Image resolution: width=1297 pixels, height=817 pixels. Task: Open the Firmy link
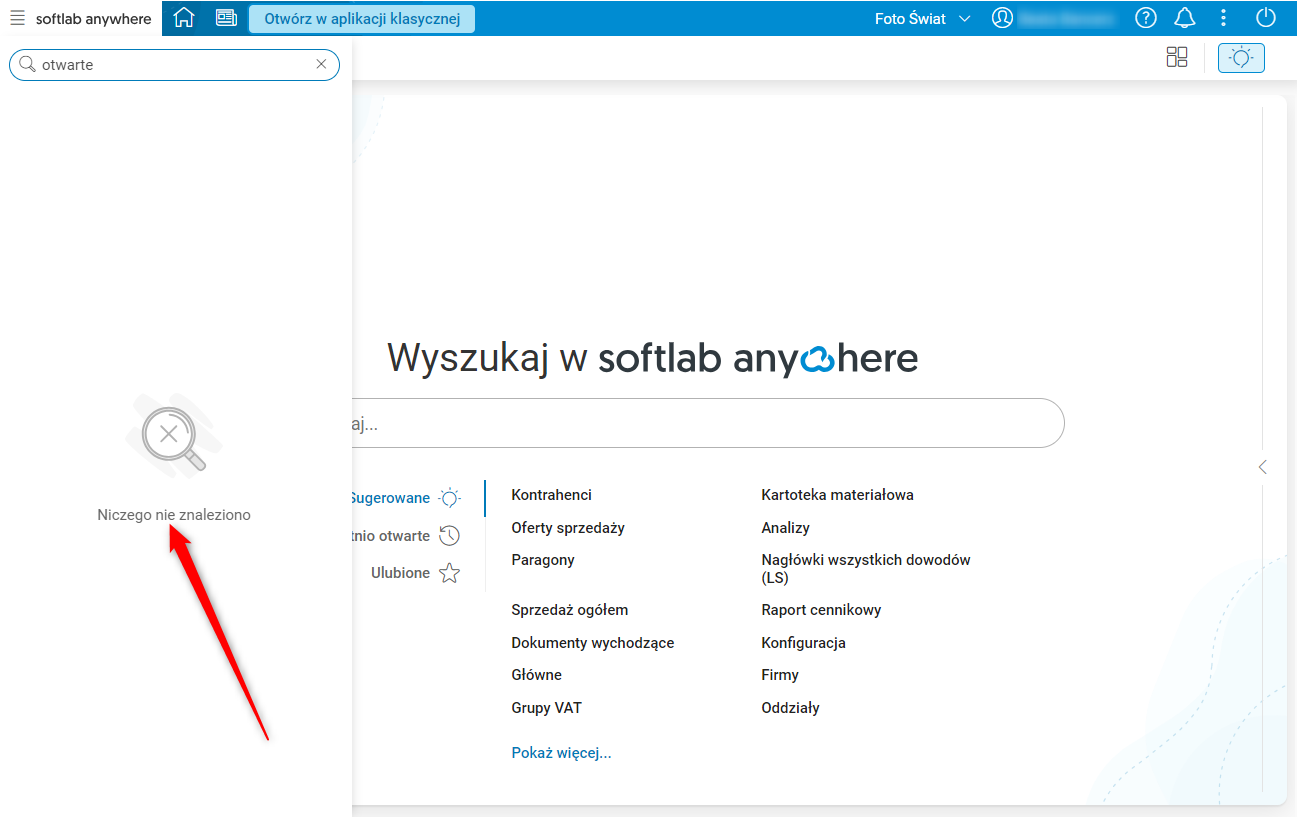[x=780, y=675]
